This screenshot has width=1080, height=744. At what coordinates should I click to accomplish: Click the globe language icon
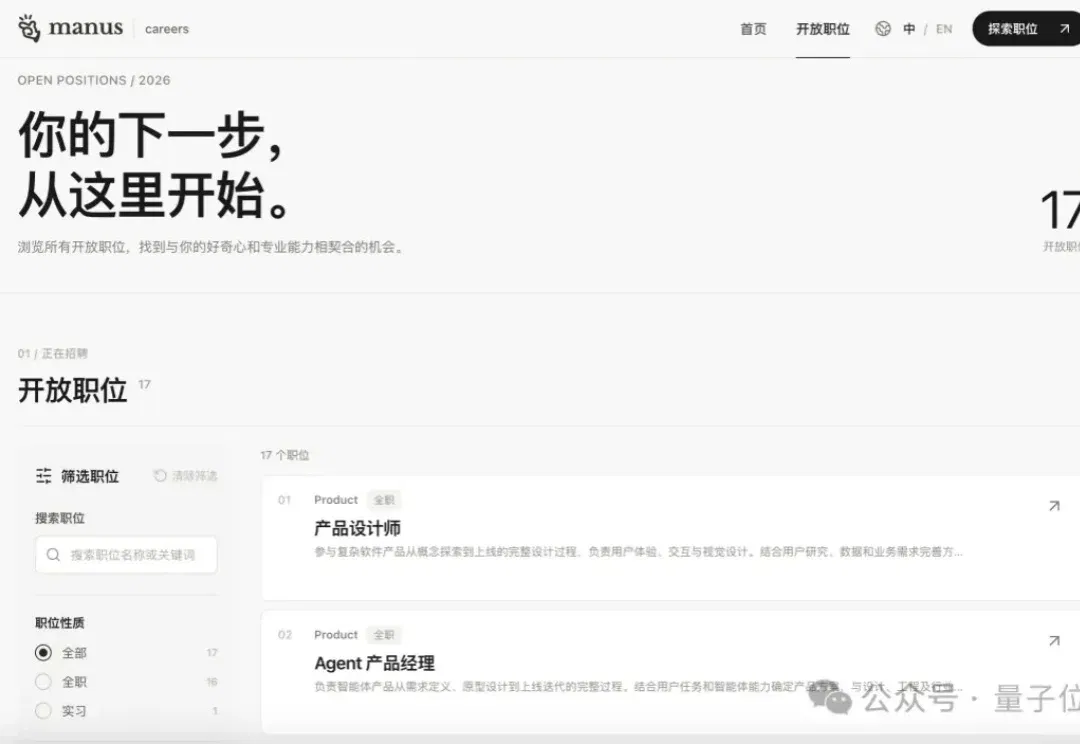(x=883, y=29)
